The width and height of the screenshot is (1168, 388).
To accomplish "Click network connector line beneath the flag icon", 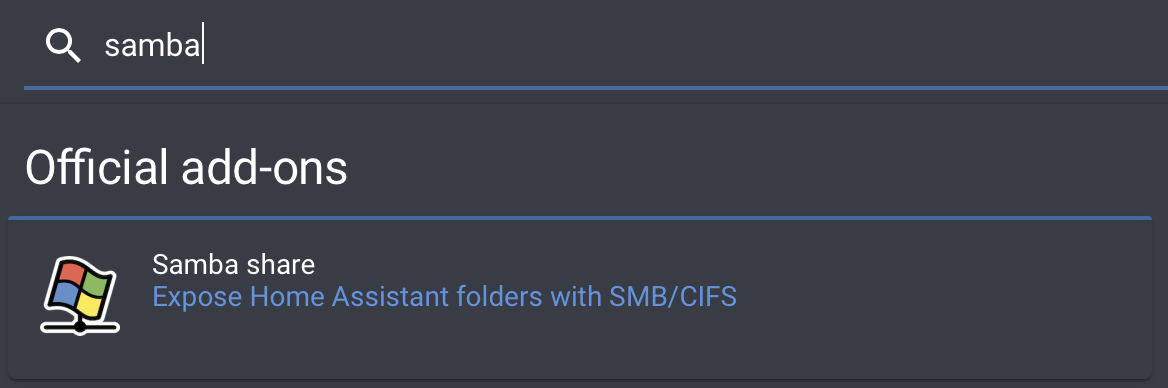I will pyautogui.click(x=80, y=326).
